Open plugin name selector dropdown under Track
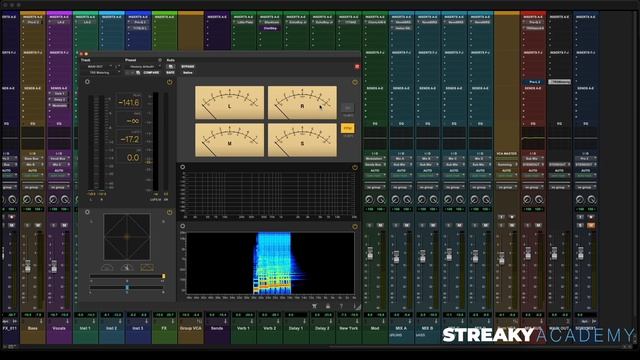The width and height of the screenshot is (640, 360). pyautogui.click(x=101, y=73)
